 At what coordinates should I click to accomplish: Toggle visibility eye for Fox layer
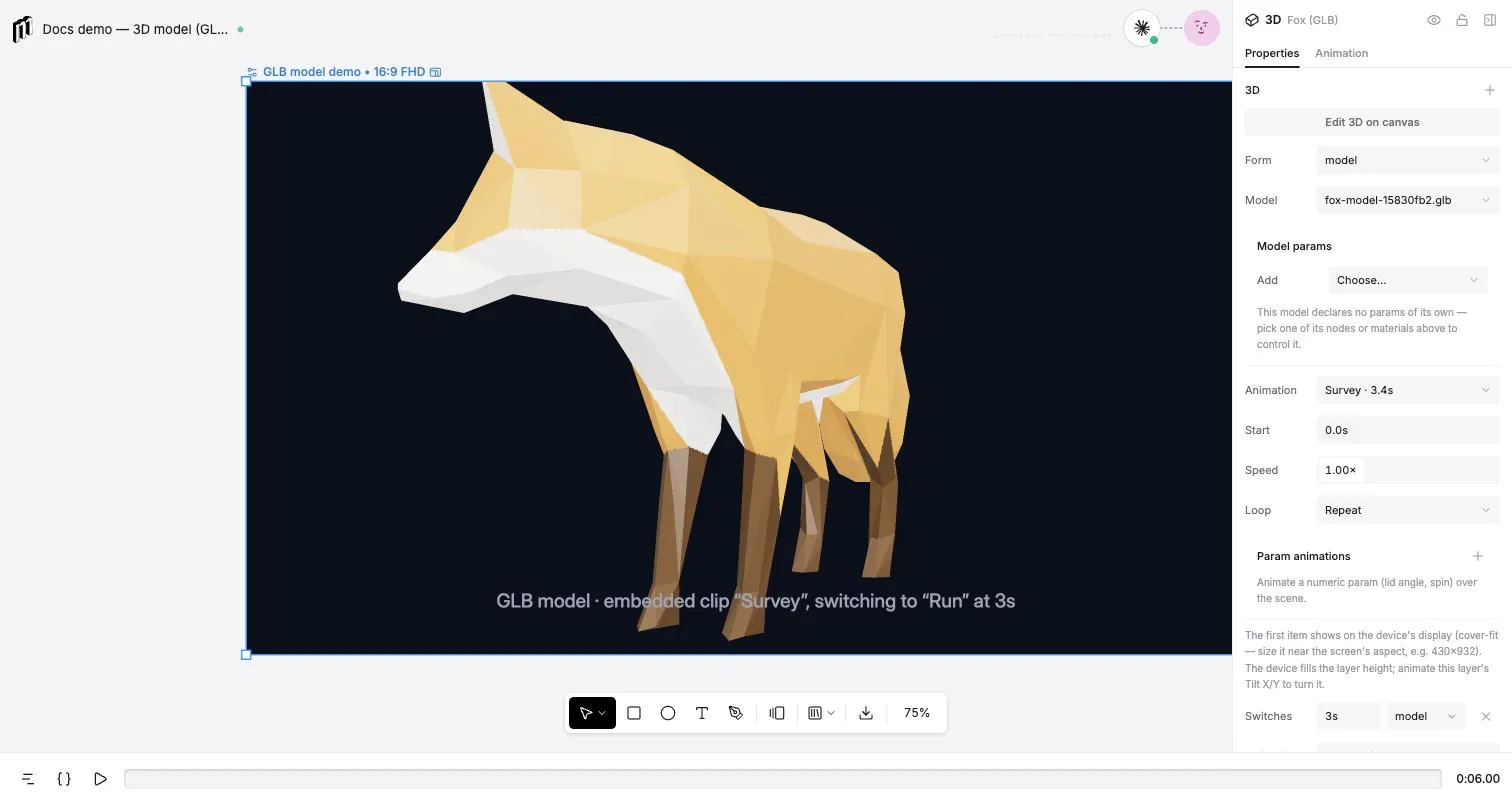coord(1434,20)
